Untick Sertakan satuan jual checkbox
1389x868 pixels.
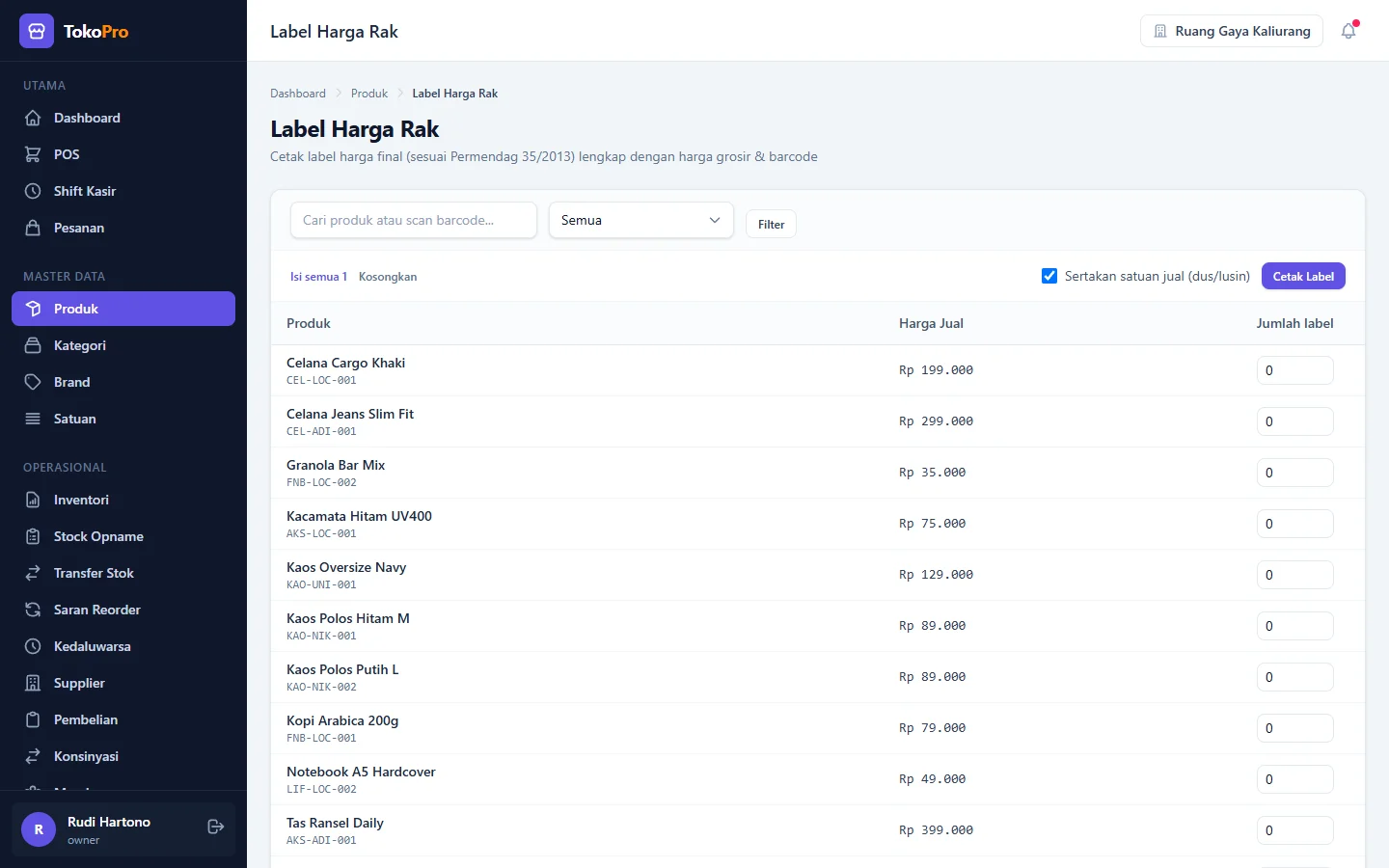click(1049, 276)
